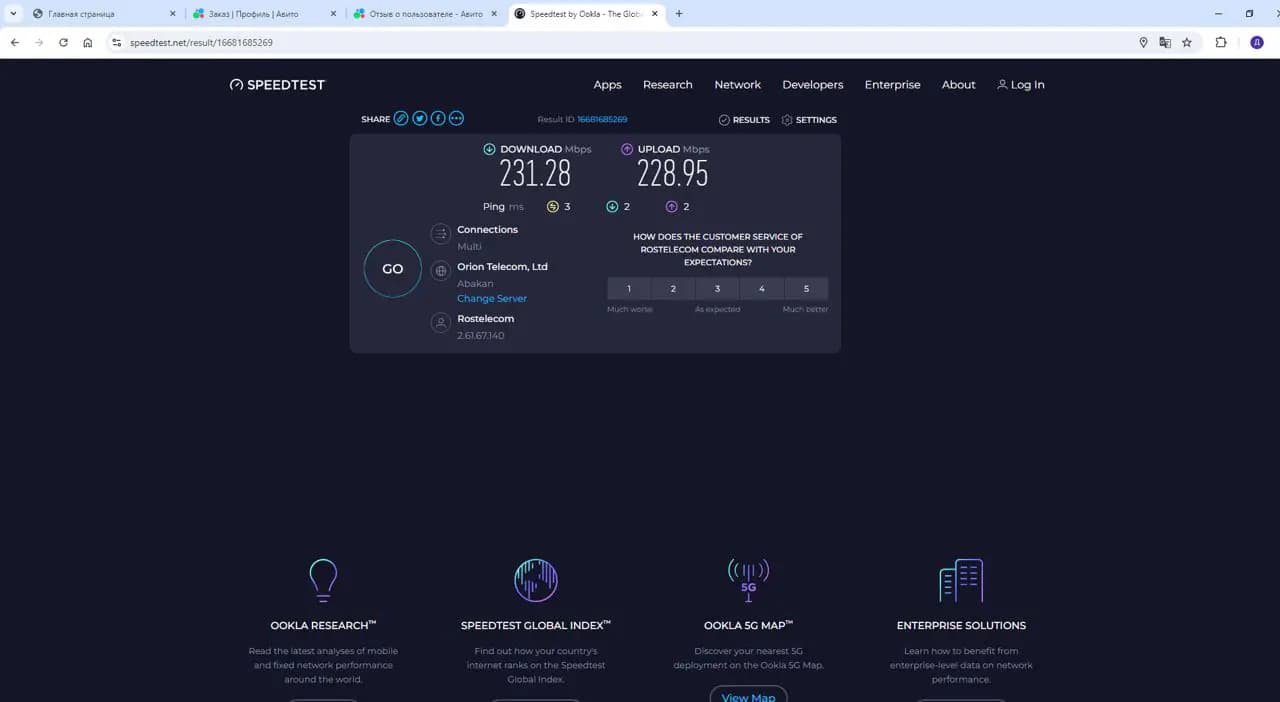Copy the result link with the share icon

click(401, 118)
